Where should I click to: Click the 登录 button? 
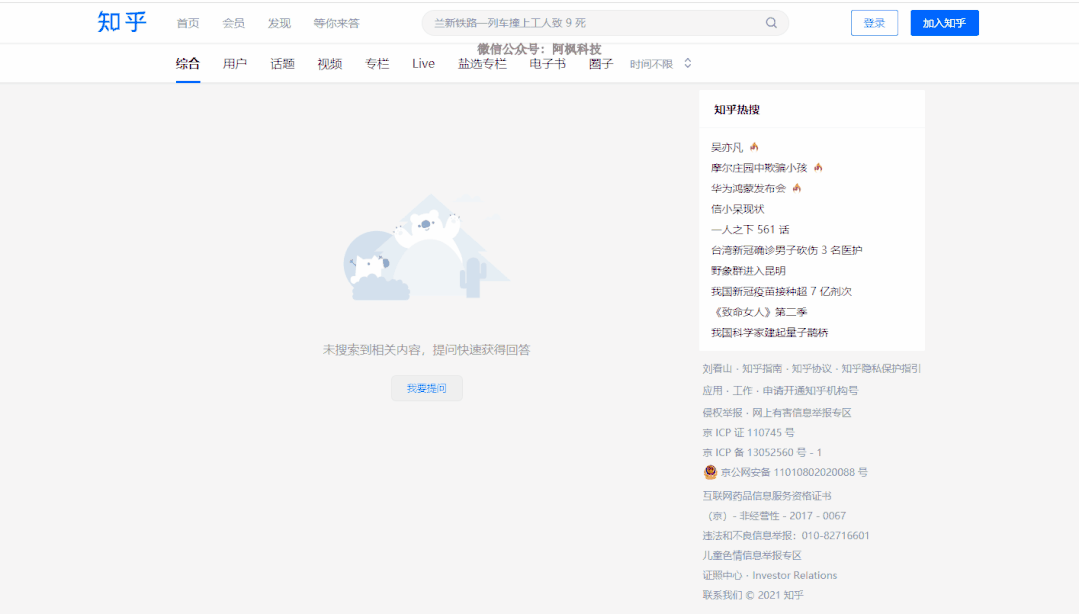pos(874,21)
